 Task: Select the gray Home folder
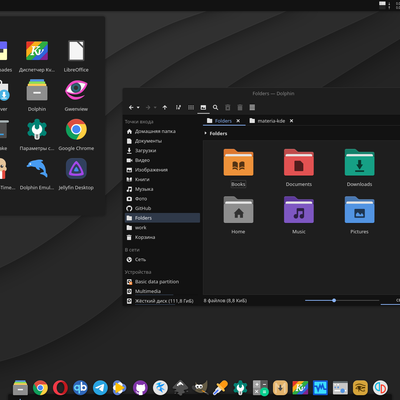pyautogui.click(x=238, y=215)
